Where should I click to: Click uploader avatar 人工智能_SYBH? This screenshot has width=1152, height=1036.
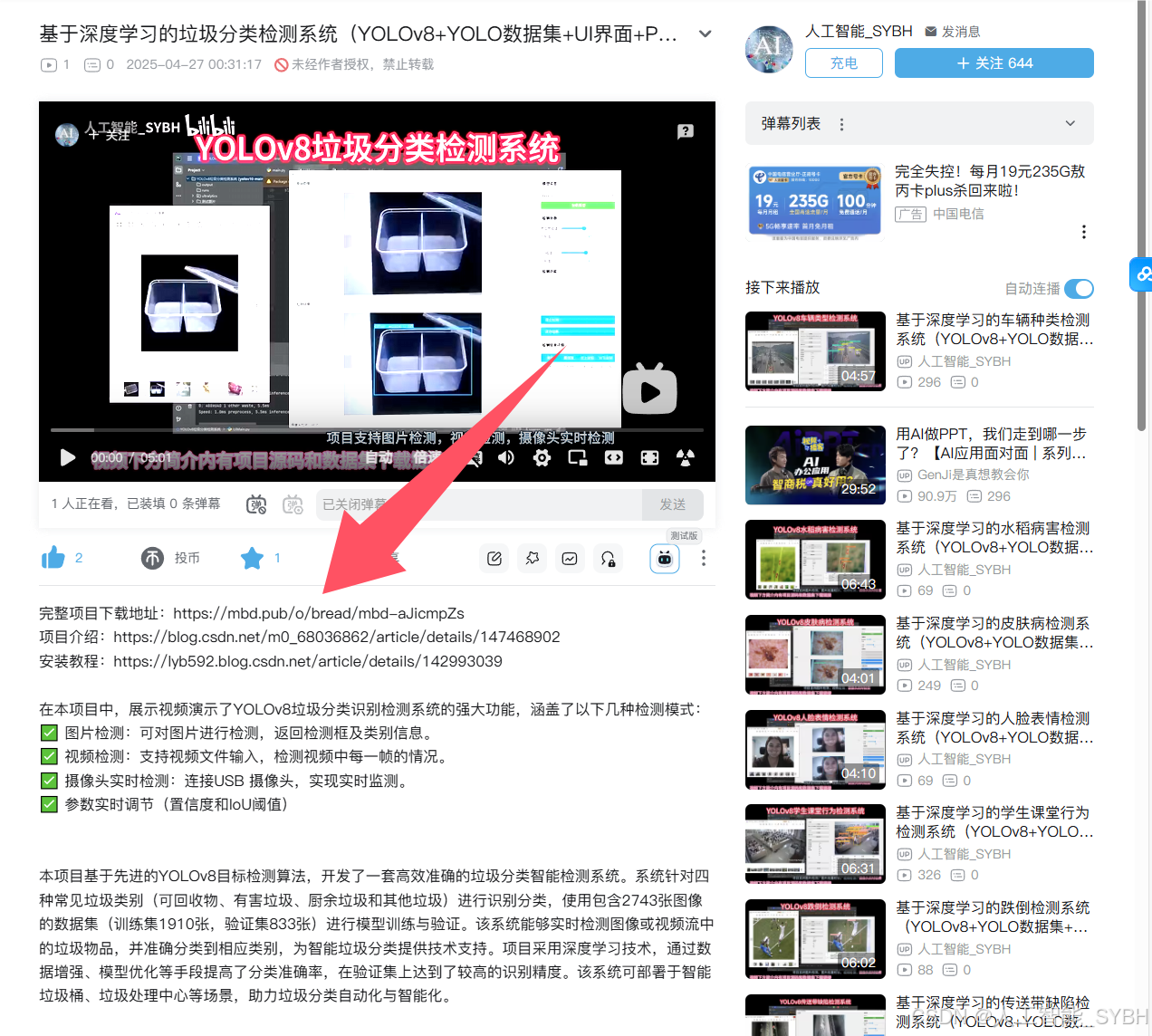(x=769, y=49)
